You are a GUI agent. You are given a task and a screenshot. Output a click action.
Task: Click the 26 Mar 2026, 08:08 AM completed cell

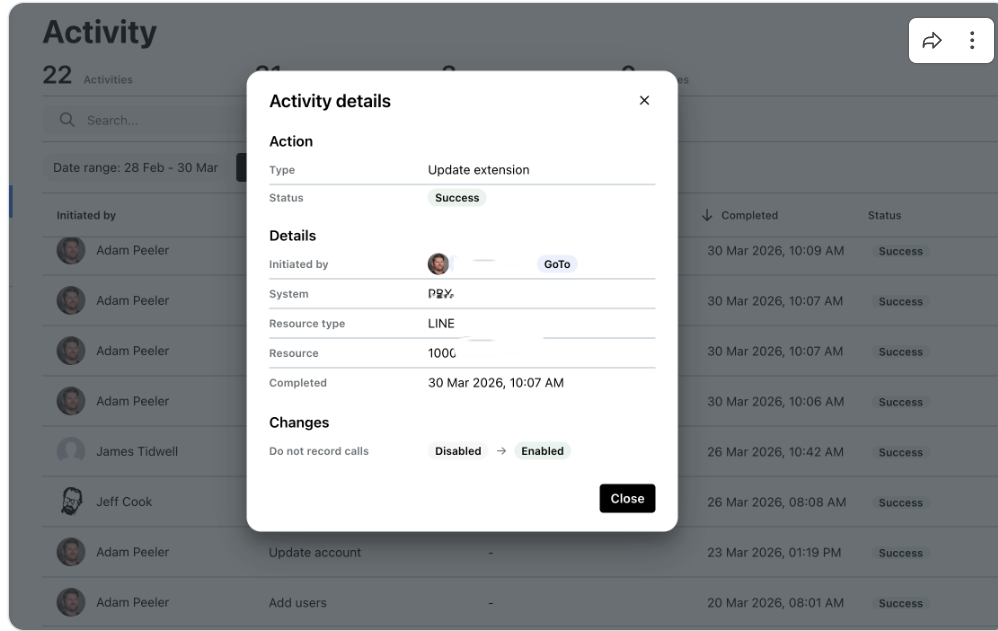pos(777,502)
